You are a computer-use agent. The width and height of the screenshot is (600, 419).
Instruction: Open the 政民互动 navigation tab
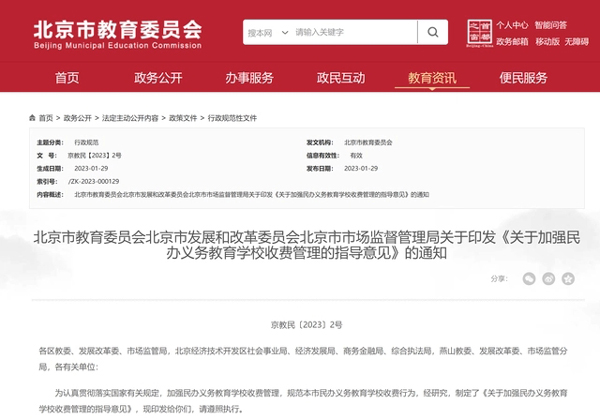[341, 78]
